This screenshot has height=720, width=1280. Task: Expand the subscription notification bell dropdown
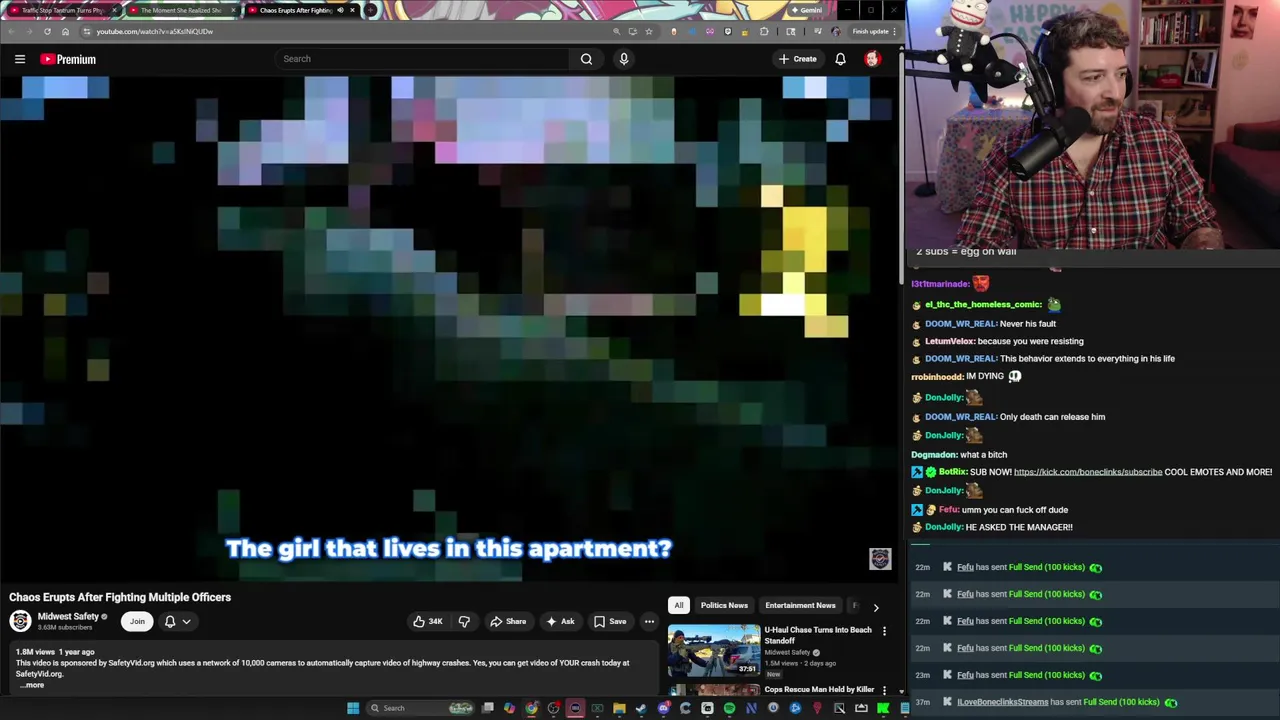point(177,621)
